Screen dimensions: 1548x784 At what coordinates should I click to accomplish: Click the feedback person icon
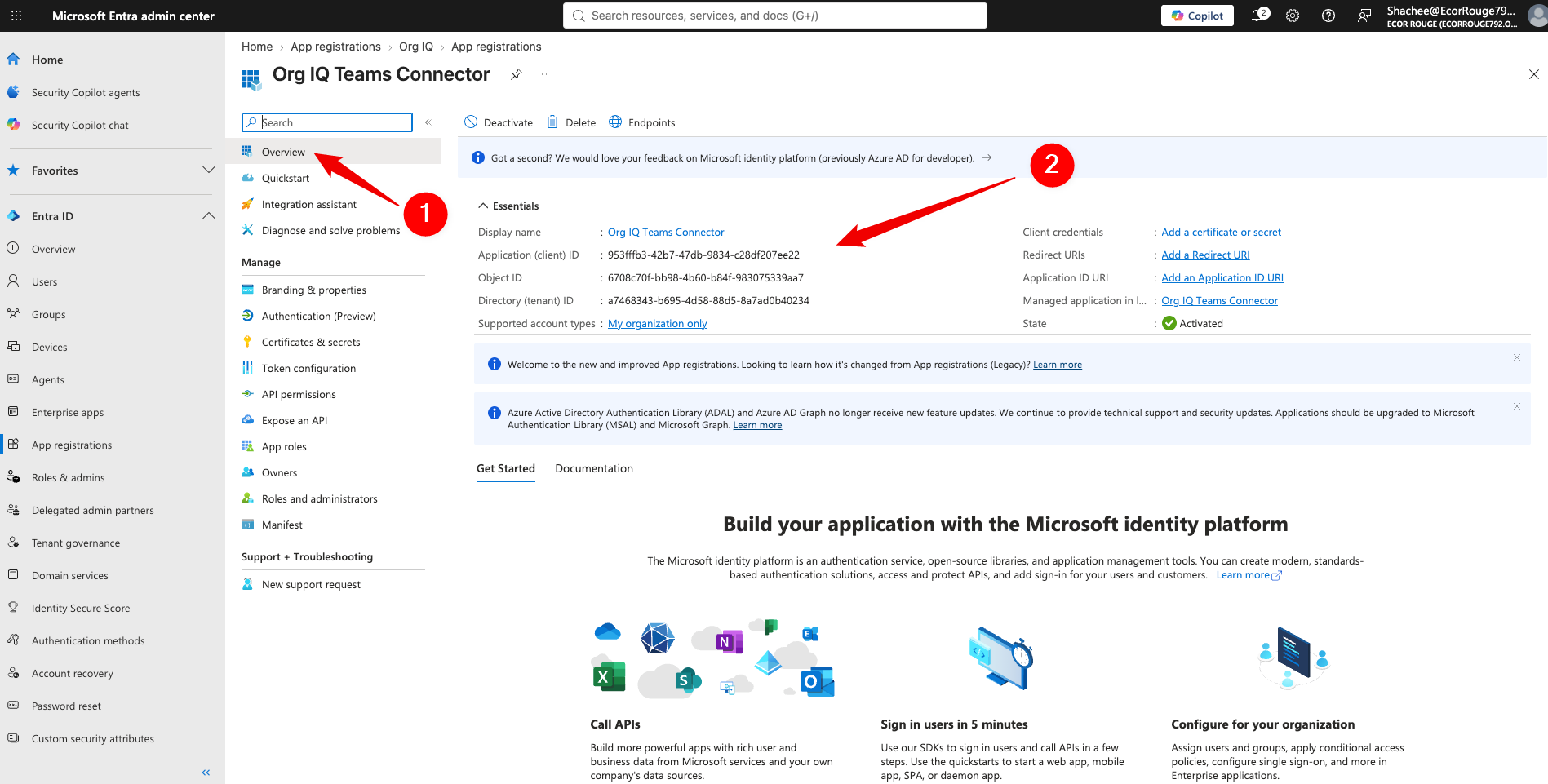tap(1364, 16)
